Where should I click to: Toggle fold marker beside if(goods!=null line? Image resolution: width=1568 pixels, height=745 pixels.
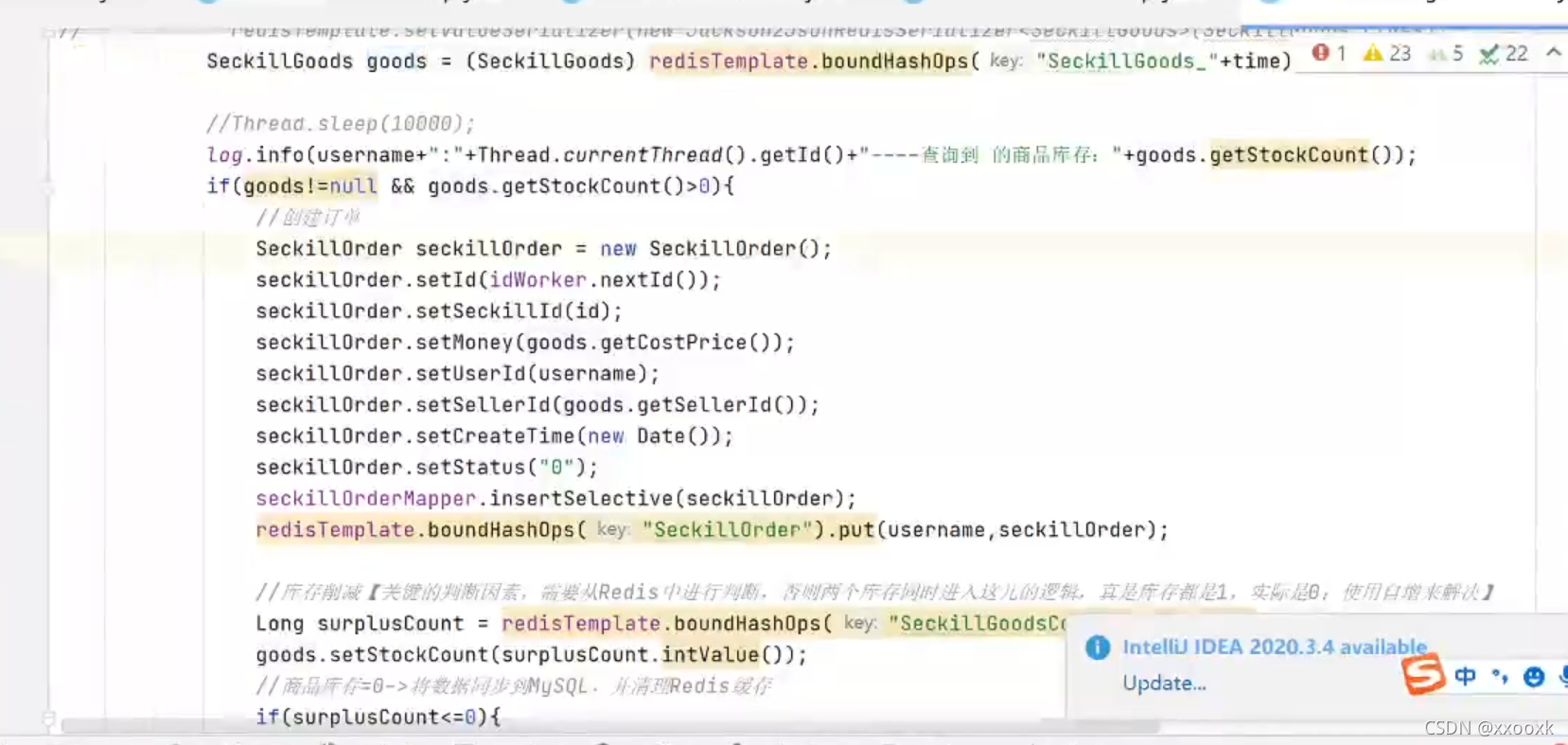point(49,187)
